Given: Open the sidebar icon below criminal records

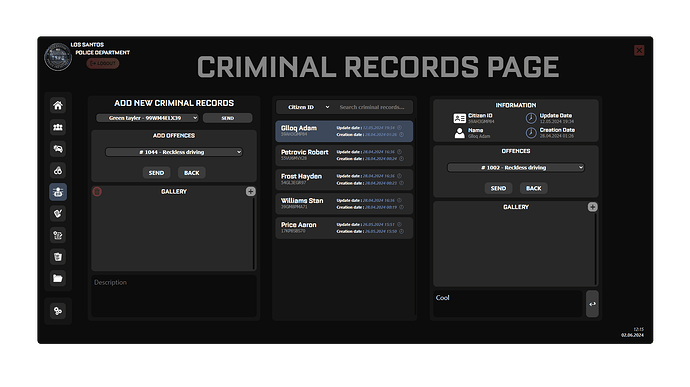Looking at the screenshot, I should tap(58, 214).
